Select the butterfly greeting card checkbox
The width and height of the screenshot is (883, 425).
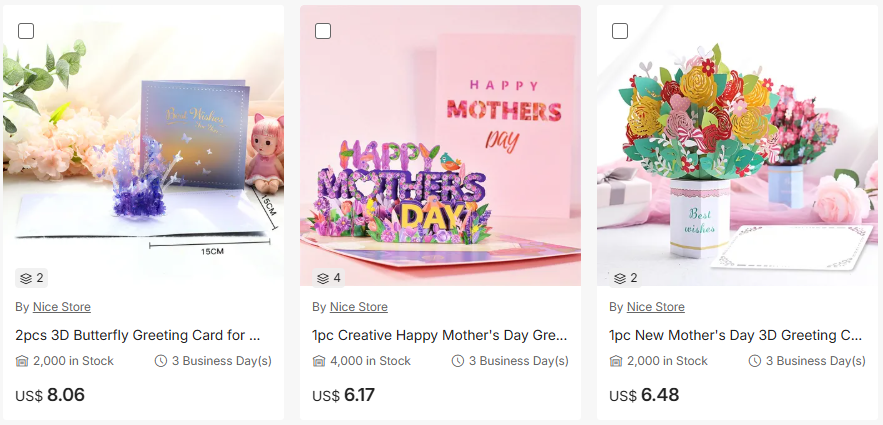tap(26, 31)
